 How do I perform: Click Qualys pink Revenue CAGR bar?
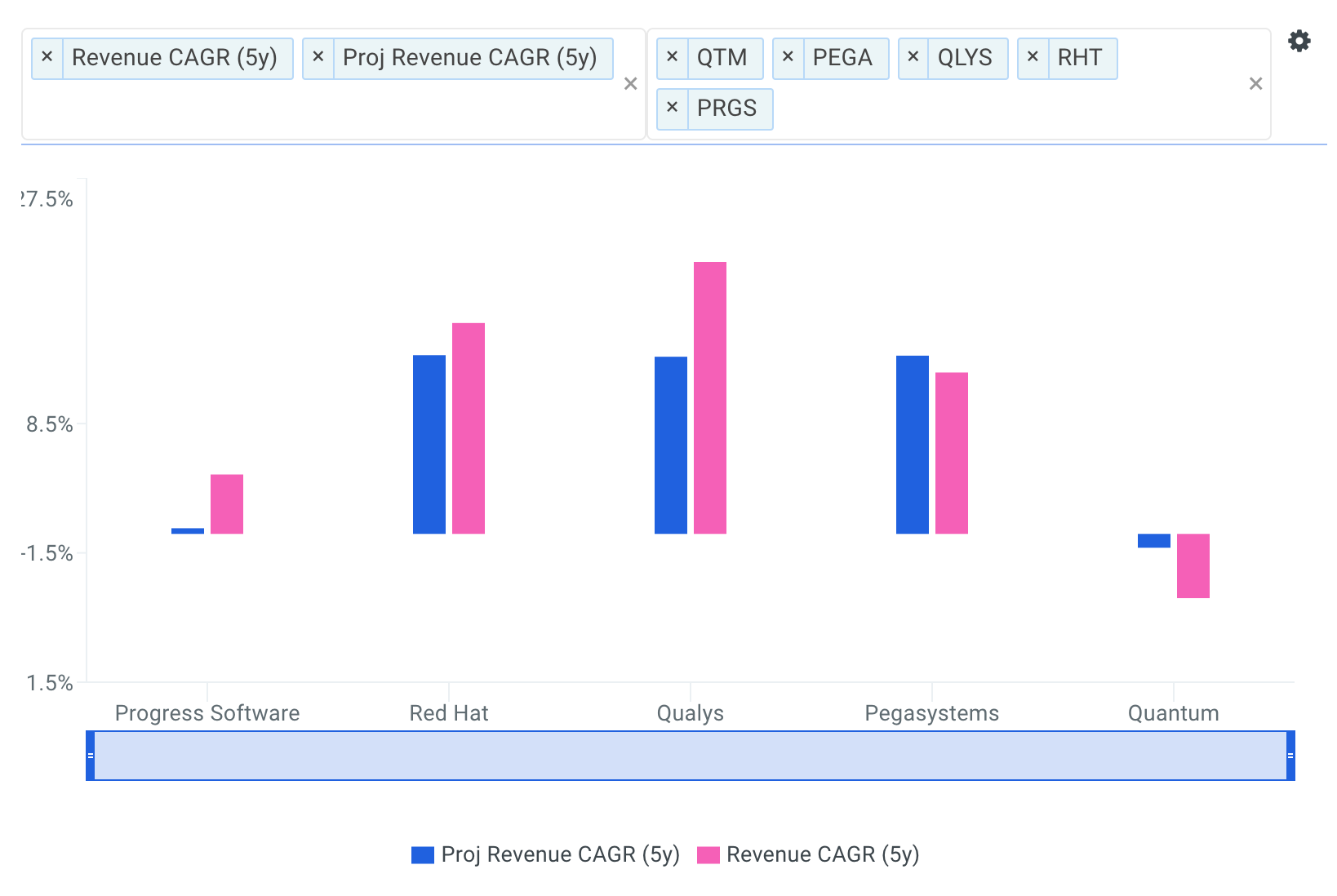click(x=710, y=398)
